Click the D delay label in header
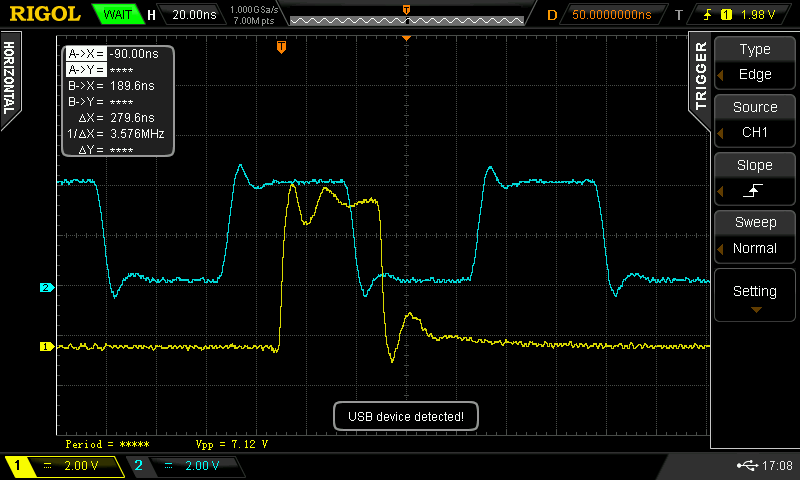The image size is (800, 480). 552,15
